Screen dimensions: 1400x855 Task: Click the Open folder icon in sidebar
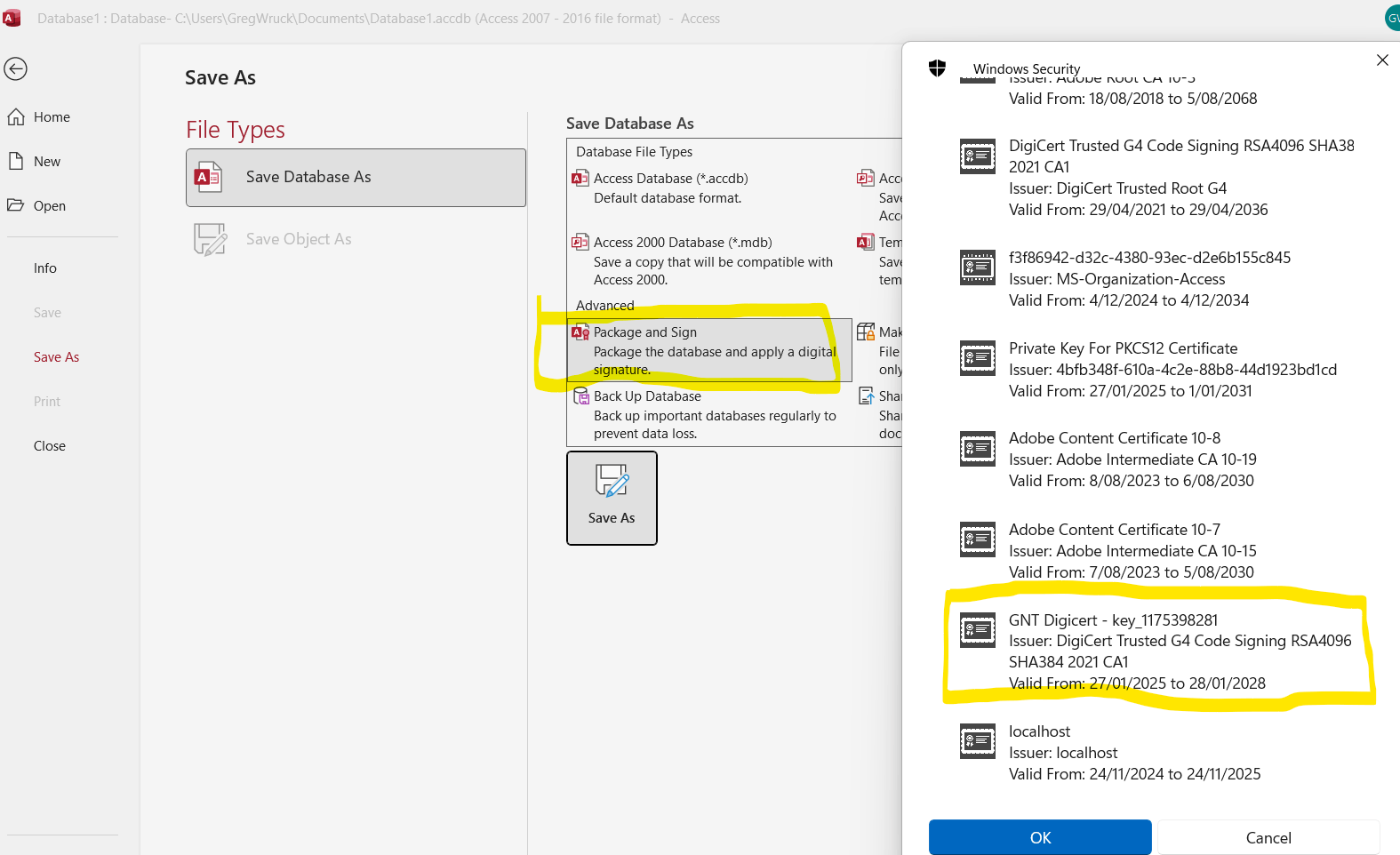click(16, 205)
